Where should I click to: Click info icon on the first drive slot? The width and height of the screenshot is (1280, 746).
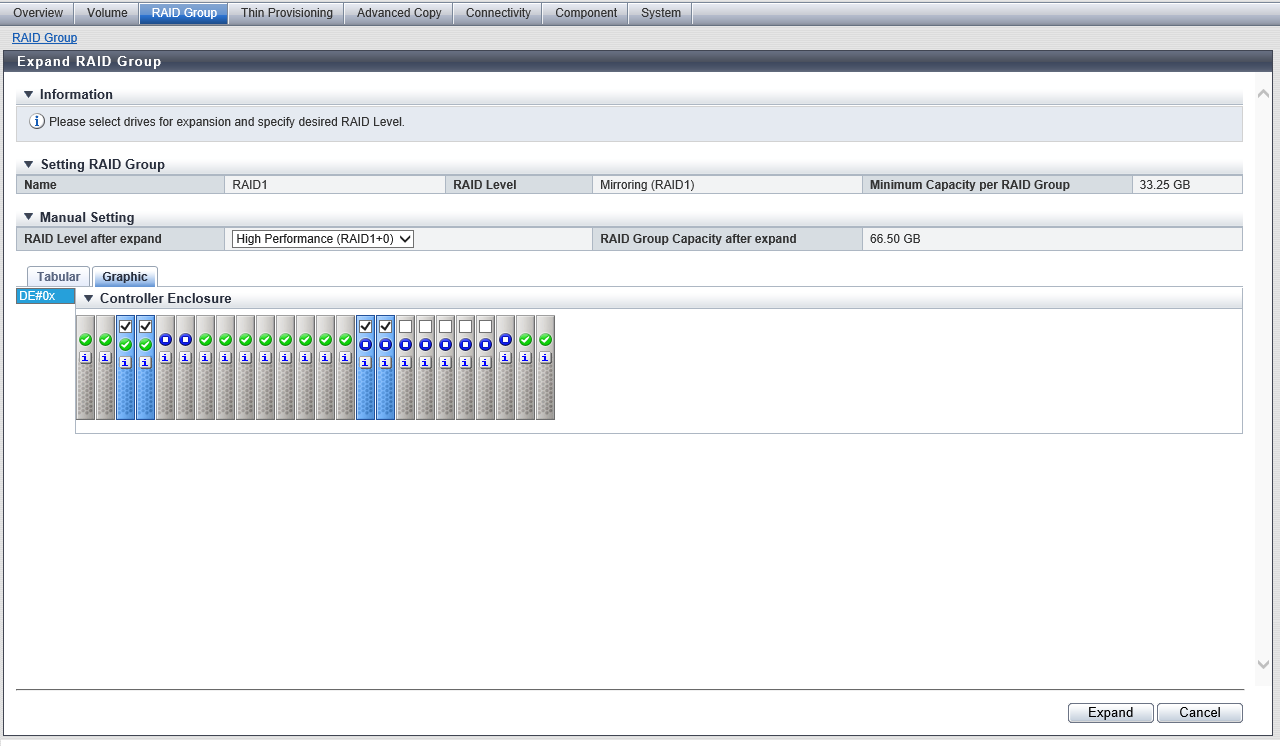tap(85, 357)
